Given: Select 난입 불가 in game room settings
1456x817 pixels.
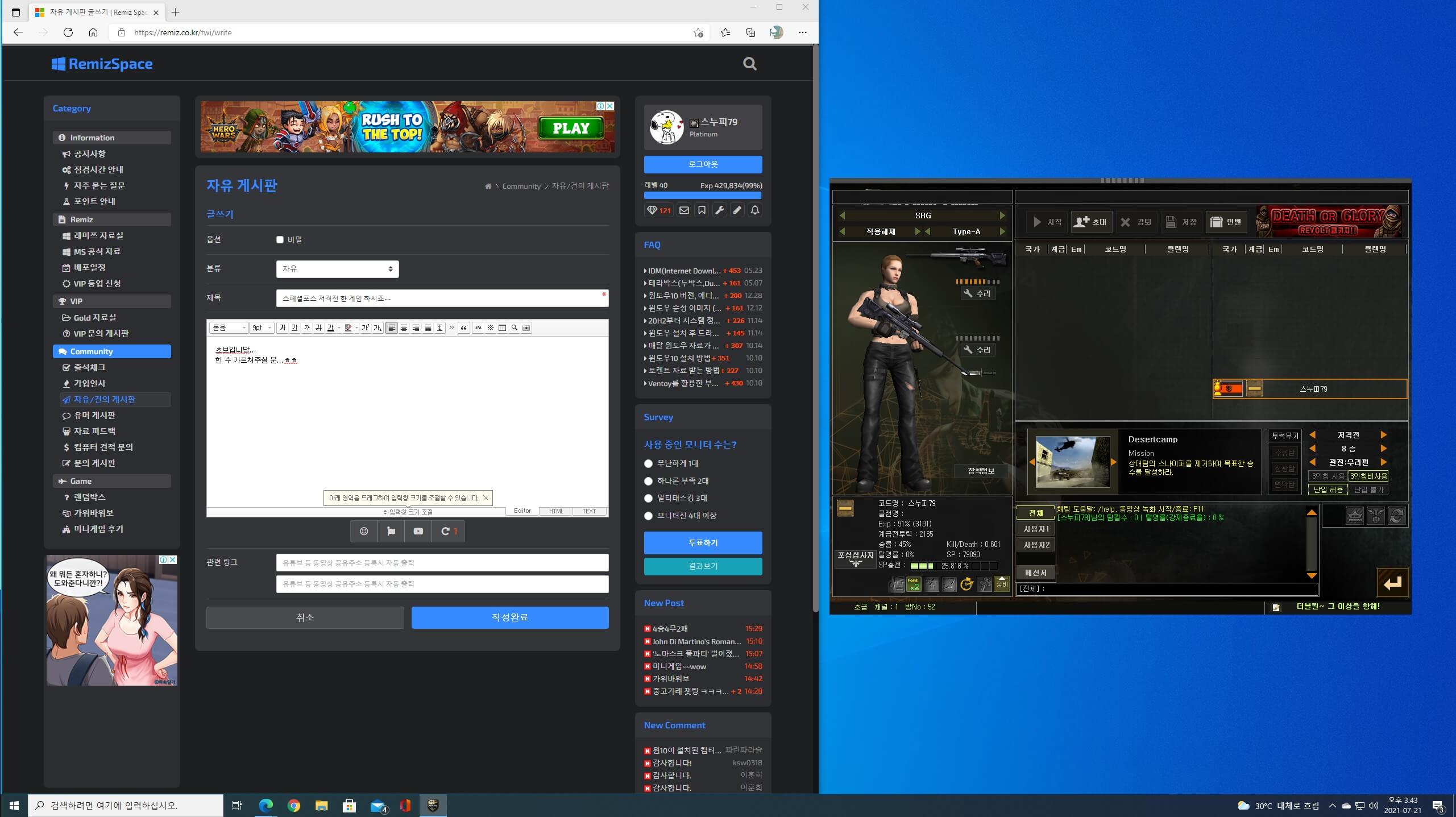Looking at the screenshot, I should point(1368,490).
